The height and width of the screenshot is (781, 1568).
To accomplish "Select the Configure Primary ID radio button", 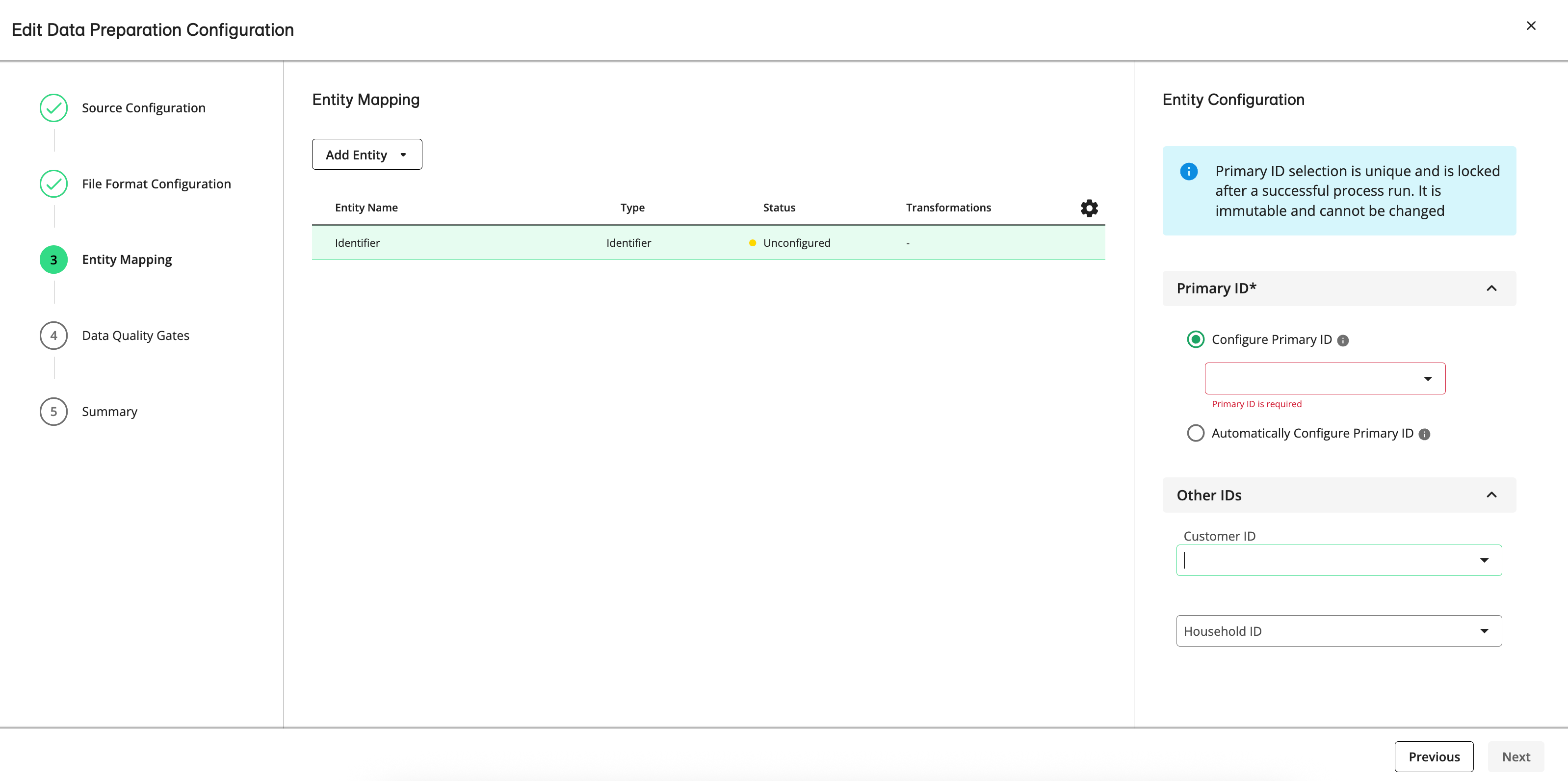I will coord(1196,339).
